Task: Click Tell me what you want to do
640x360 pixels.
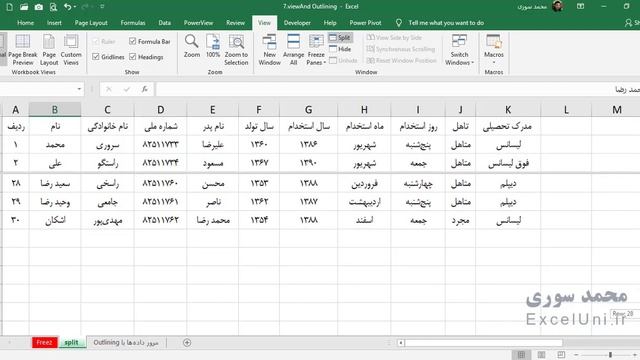Action: (x=446, y=23)
